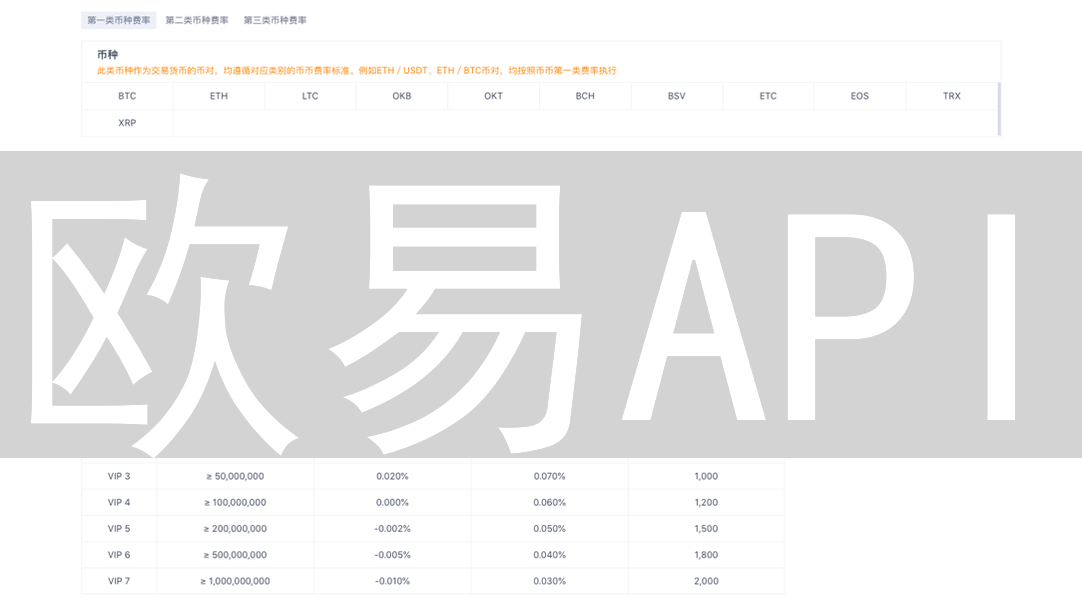Screen dimensions: 1082x609
Task: Open the 第二类币种费率 tab
Action: [197, 20]
